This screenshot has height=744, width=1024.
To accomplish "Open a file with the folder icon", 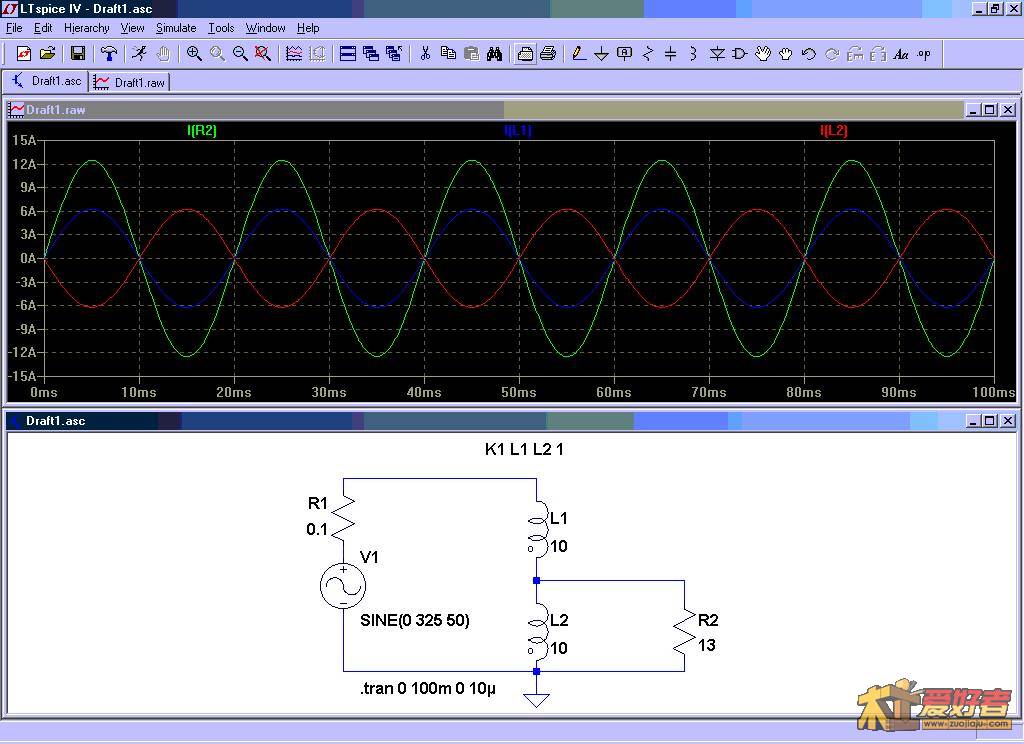I will pos(47,54).
